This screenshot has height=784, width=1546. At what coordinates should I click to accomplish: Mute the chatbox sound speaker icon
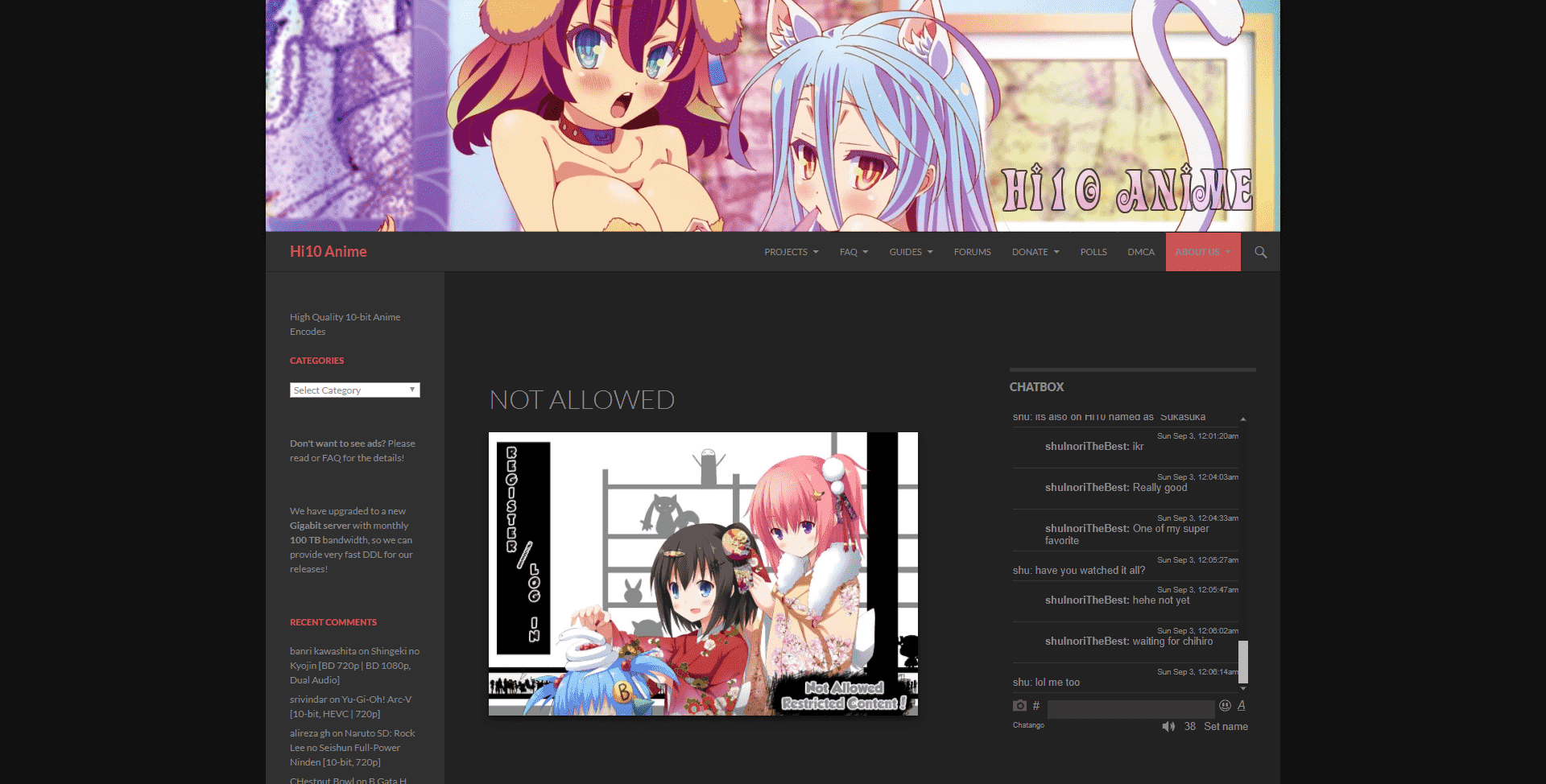[1168, 727]
